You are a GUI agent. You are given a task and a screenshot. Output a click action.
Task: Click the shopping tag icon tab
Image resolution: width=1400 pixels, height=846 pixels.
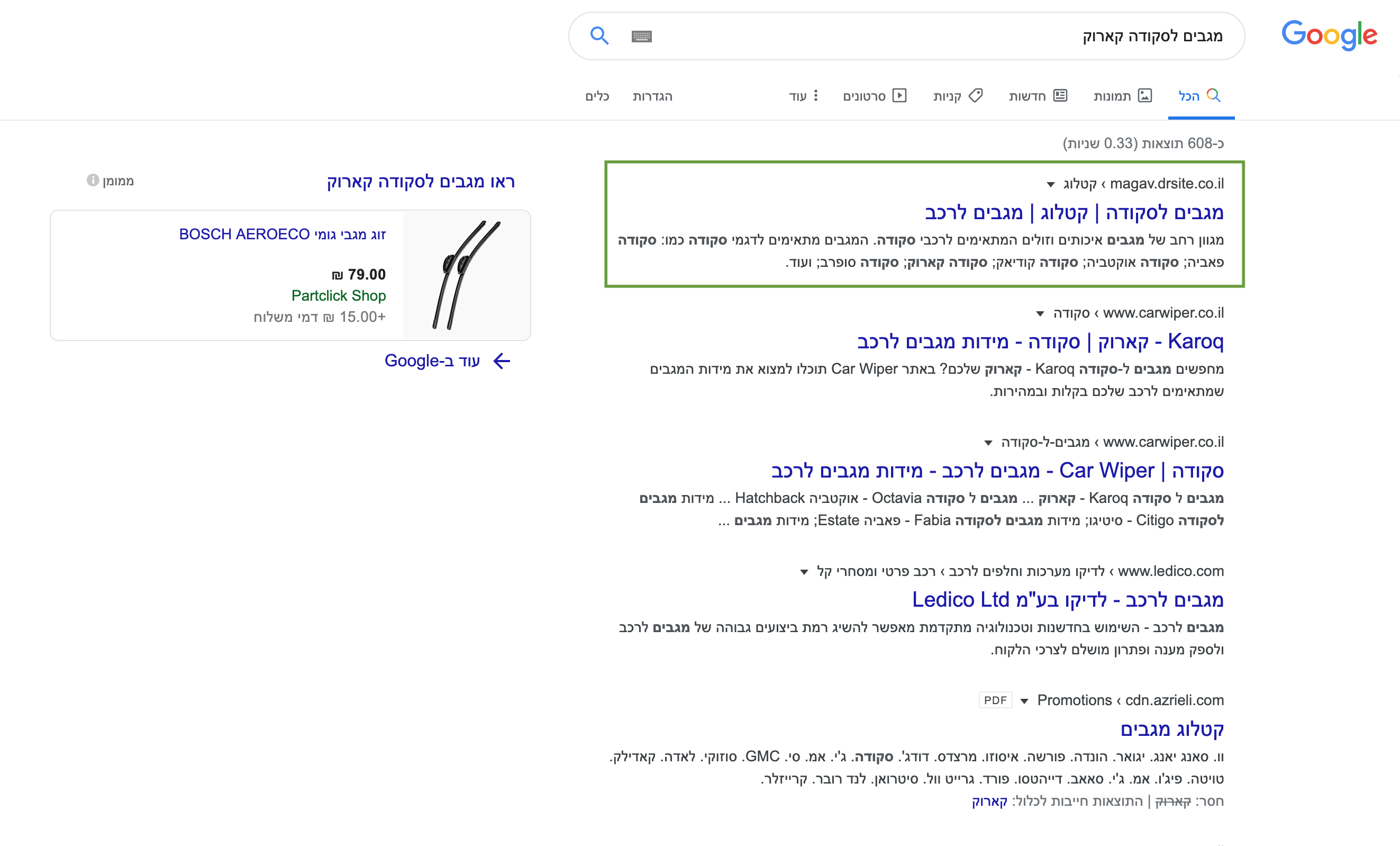click(976, 95)
